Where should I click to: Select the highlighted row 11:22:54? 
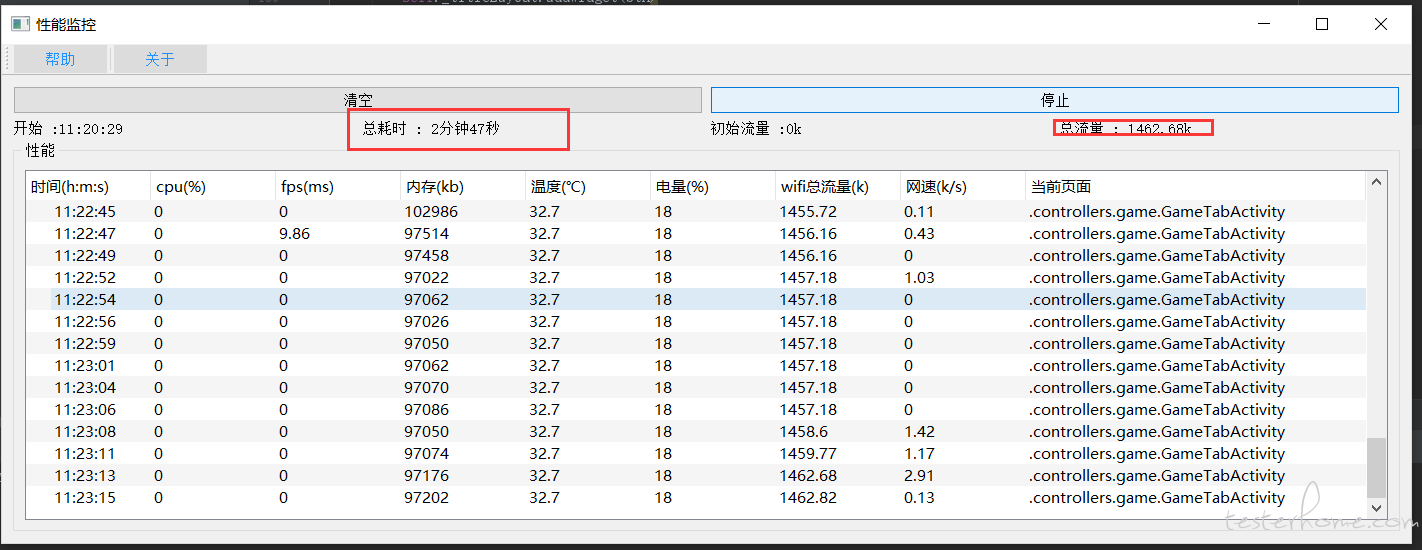point(696,299)
